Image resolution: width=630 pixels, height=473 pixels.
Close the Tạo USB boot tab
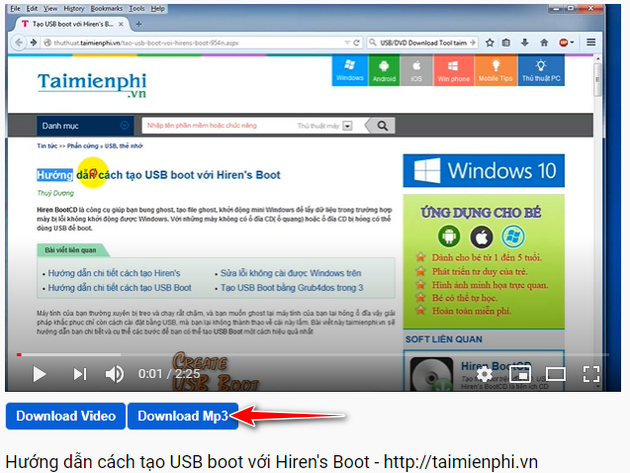pos(121,24)
